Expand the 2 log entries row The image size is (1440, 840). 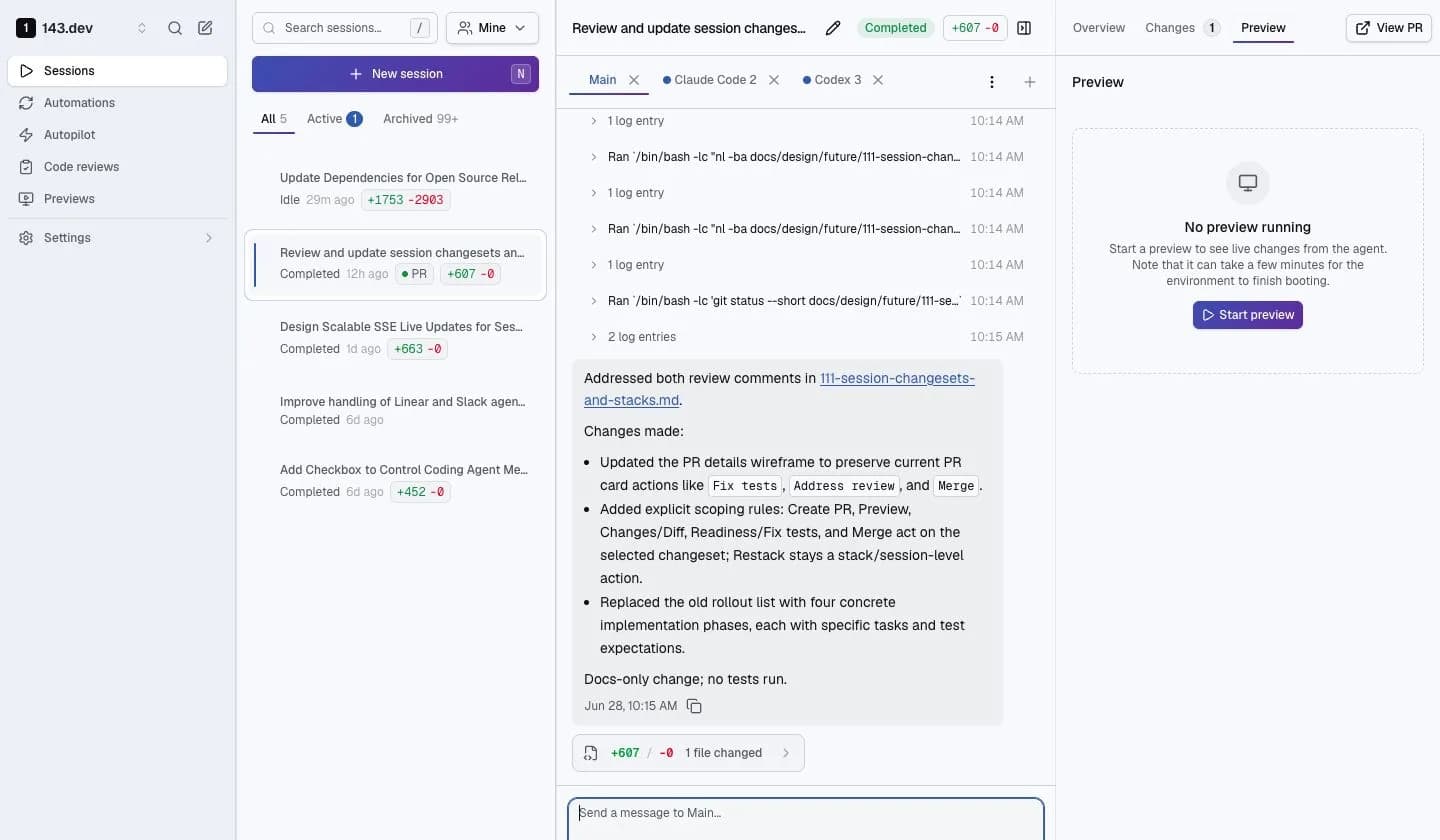tap(805, 337)
